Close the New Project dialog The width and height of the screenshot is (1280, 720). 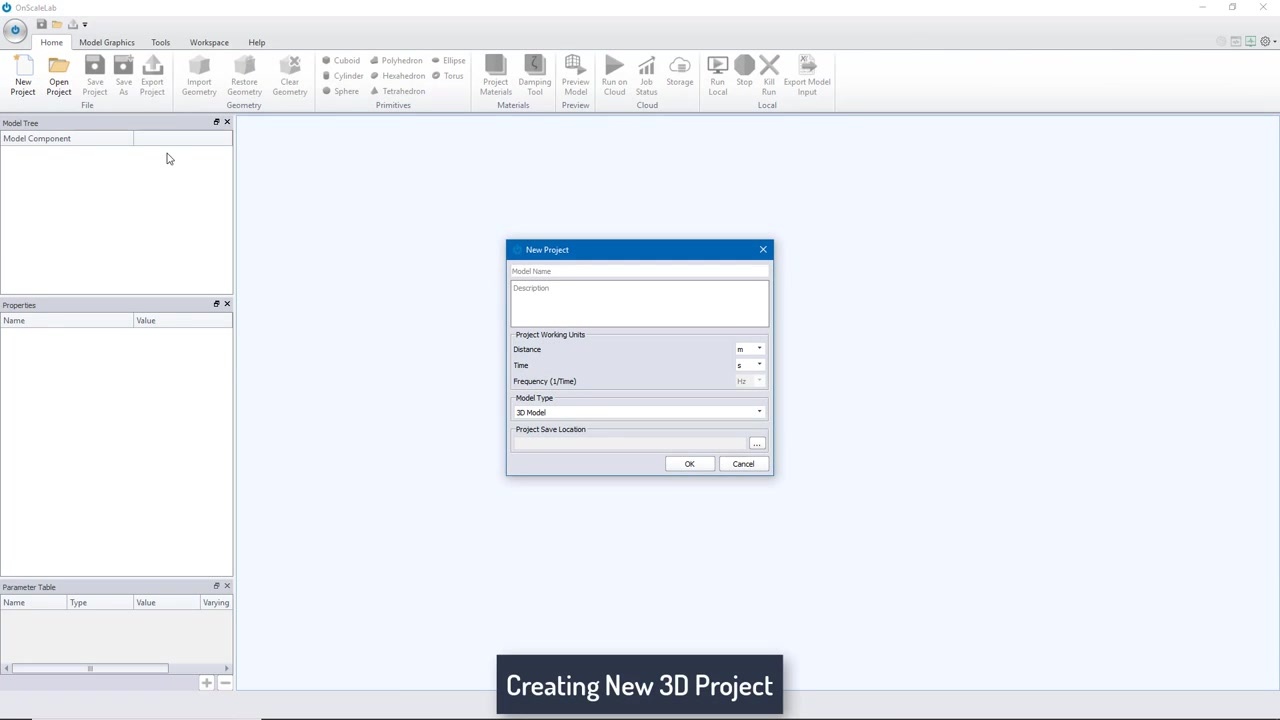point(763,249)
